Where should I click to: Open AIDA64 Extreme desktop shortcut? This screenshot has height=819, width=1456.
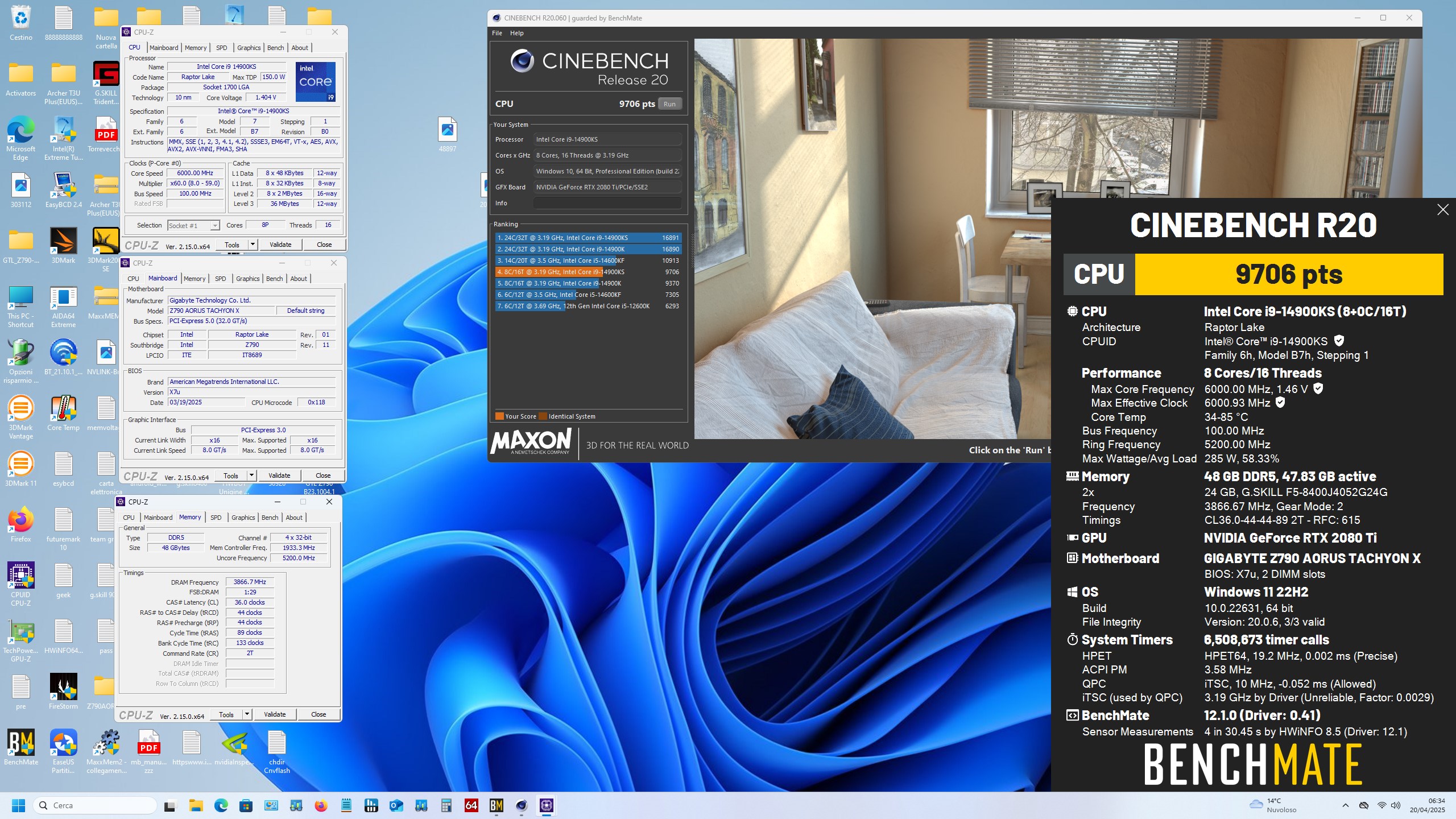tap(63, 307)
